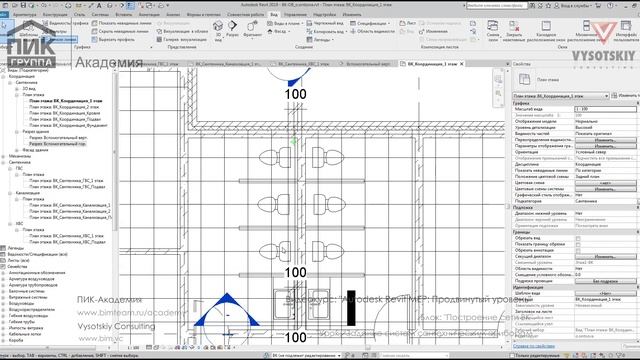The image size is (640, 360).
Task: Click the Save icon in quick access toolbar
Action: coord(23,5)
